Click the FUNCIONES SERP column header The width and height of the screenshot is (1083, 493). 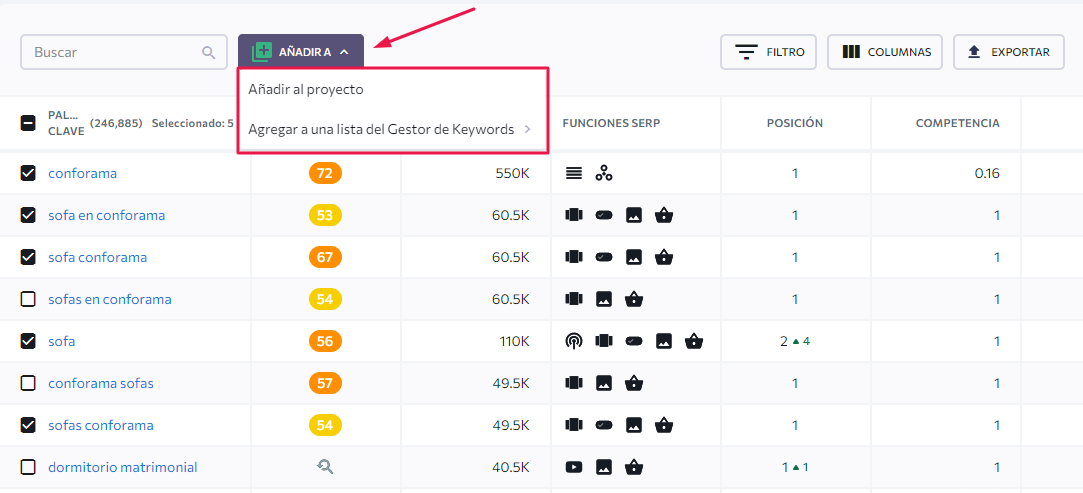coord(611,123)
